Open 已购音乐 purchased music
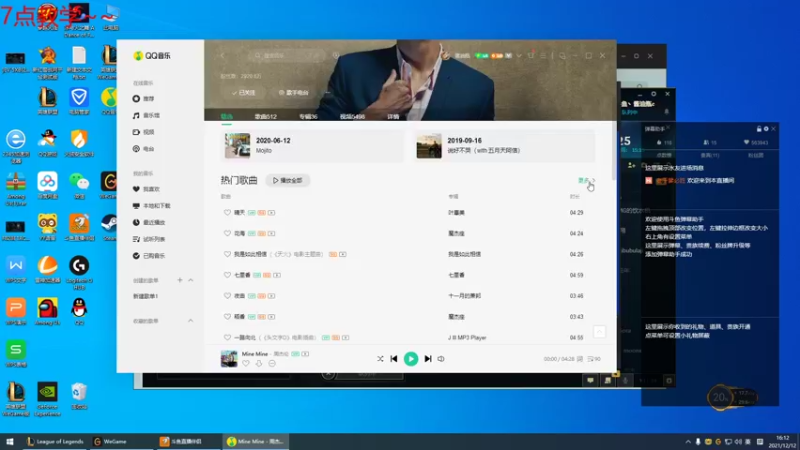Screen dimensions: 800x450 tap(148, 256)
